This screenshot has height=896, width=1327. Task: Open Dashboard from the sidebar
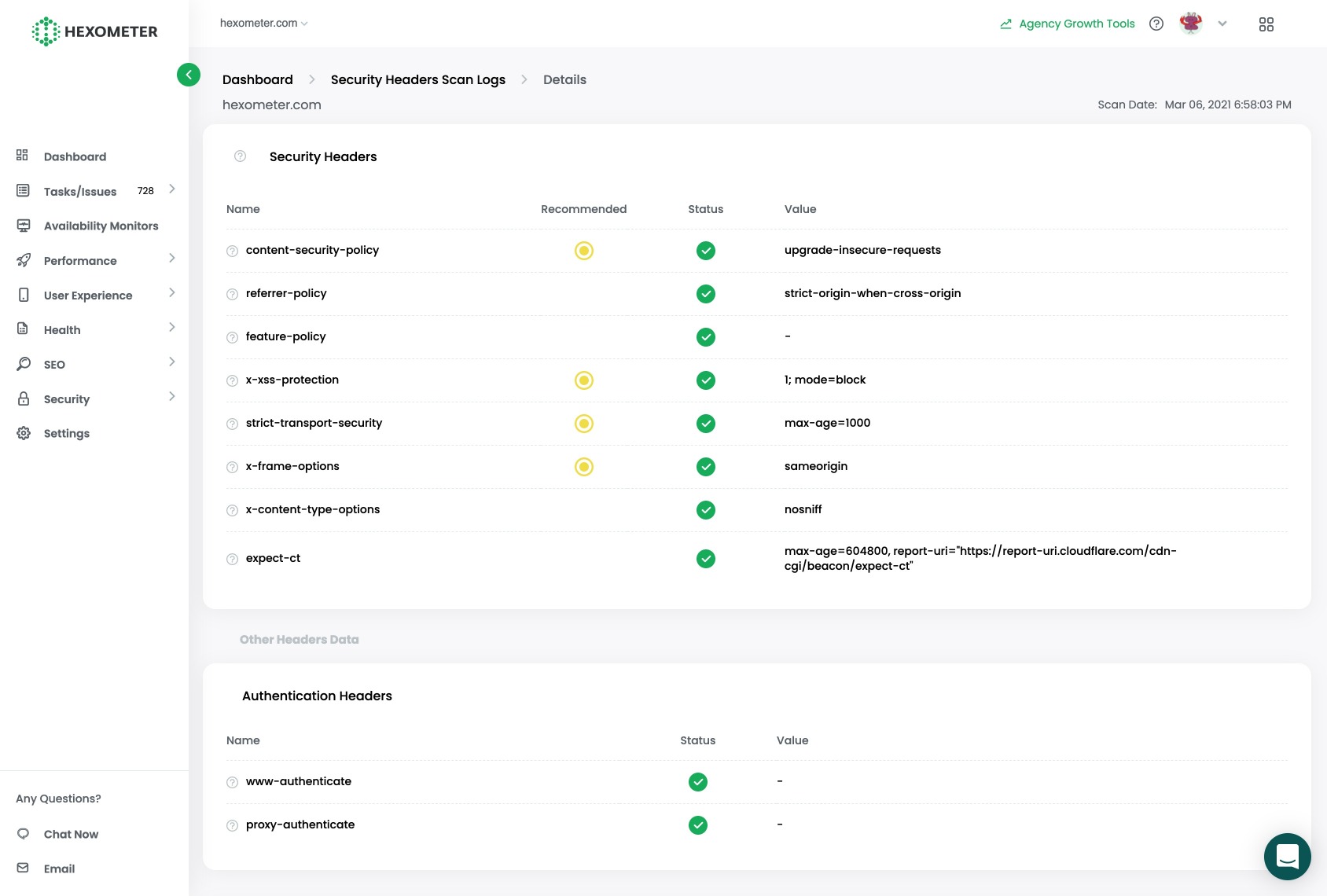tap(75, 156)
